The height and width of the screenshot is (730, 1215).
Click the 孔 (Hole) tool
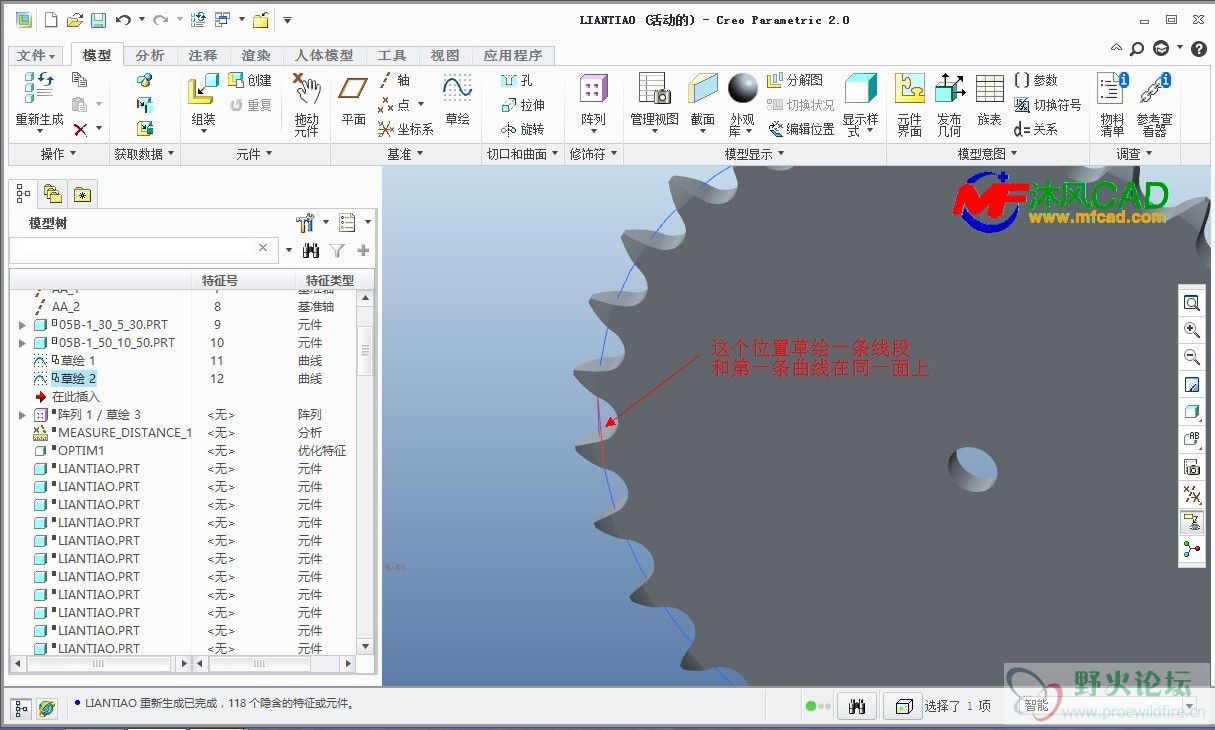[517, 80]
